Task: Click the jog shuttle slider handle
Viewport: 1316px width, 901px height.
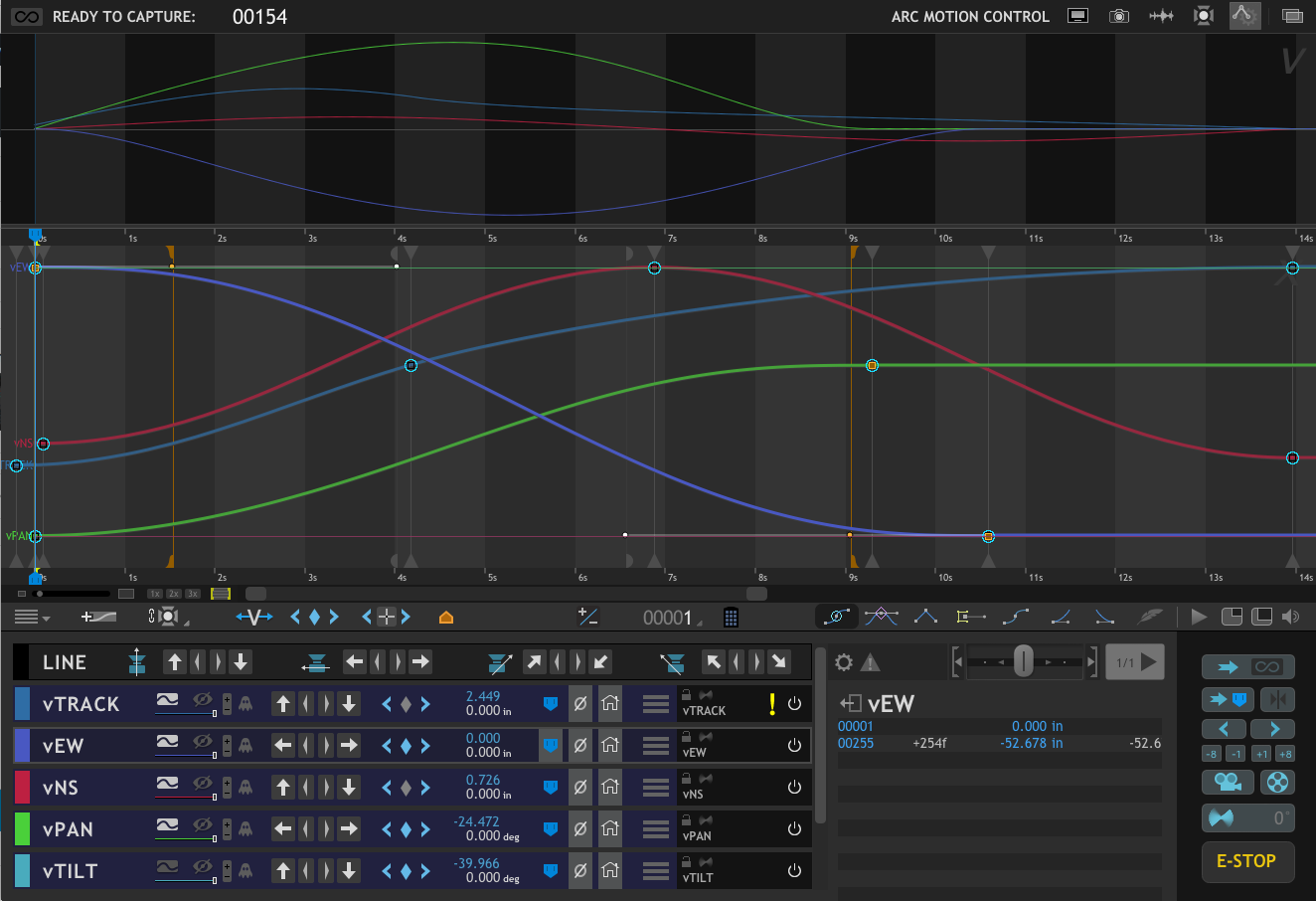Action: click(x=1023, y=661)
